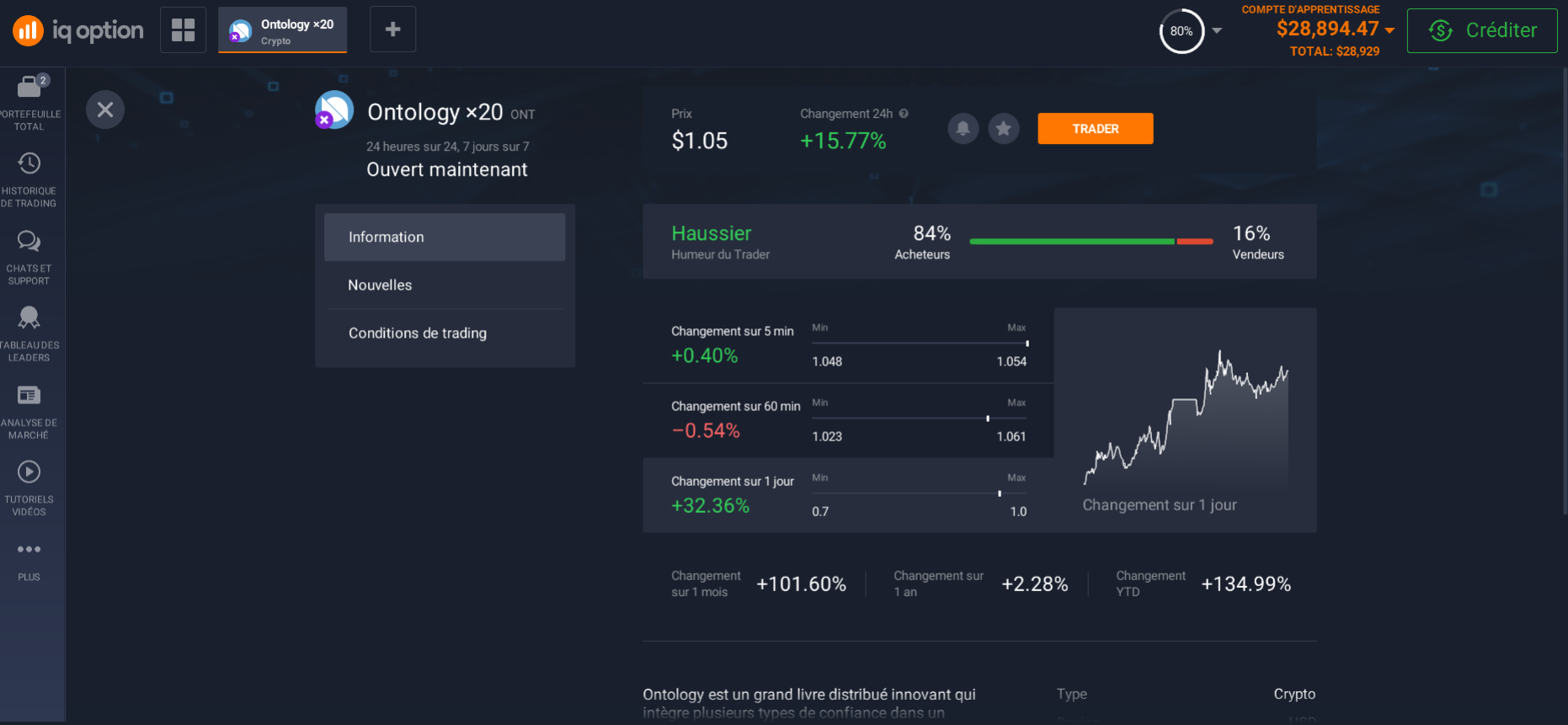Open the Plus more-options sidebar item
The height and width of the screenshot is (725, 1568).
[x=29, y=562]
